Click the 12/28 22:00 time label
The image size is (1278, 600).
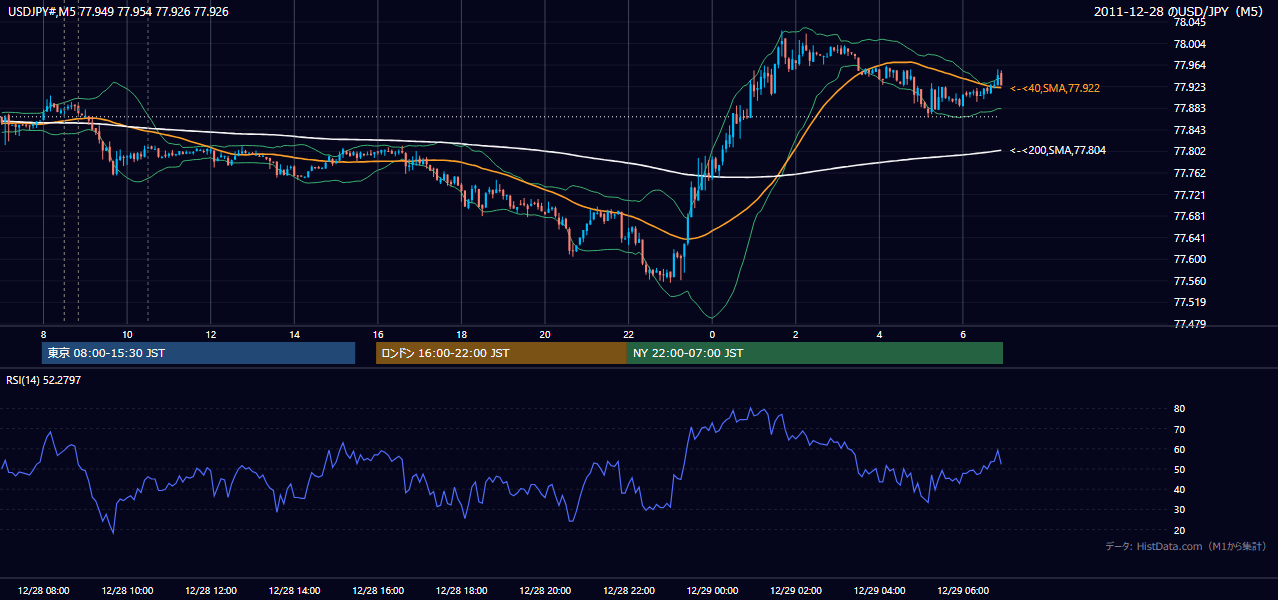point(629,591)
